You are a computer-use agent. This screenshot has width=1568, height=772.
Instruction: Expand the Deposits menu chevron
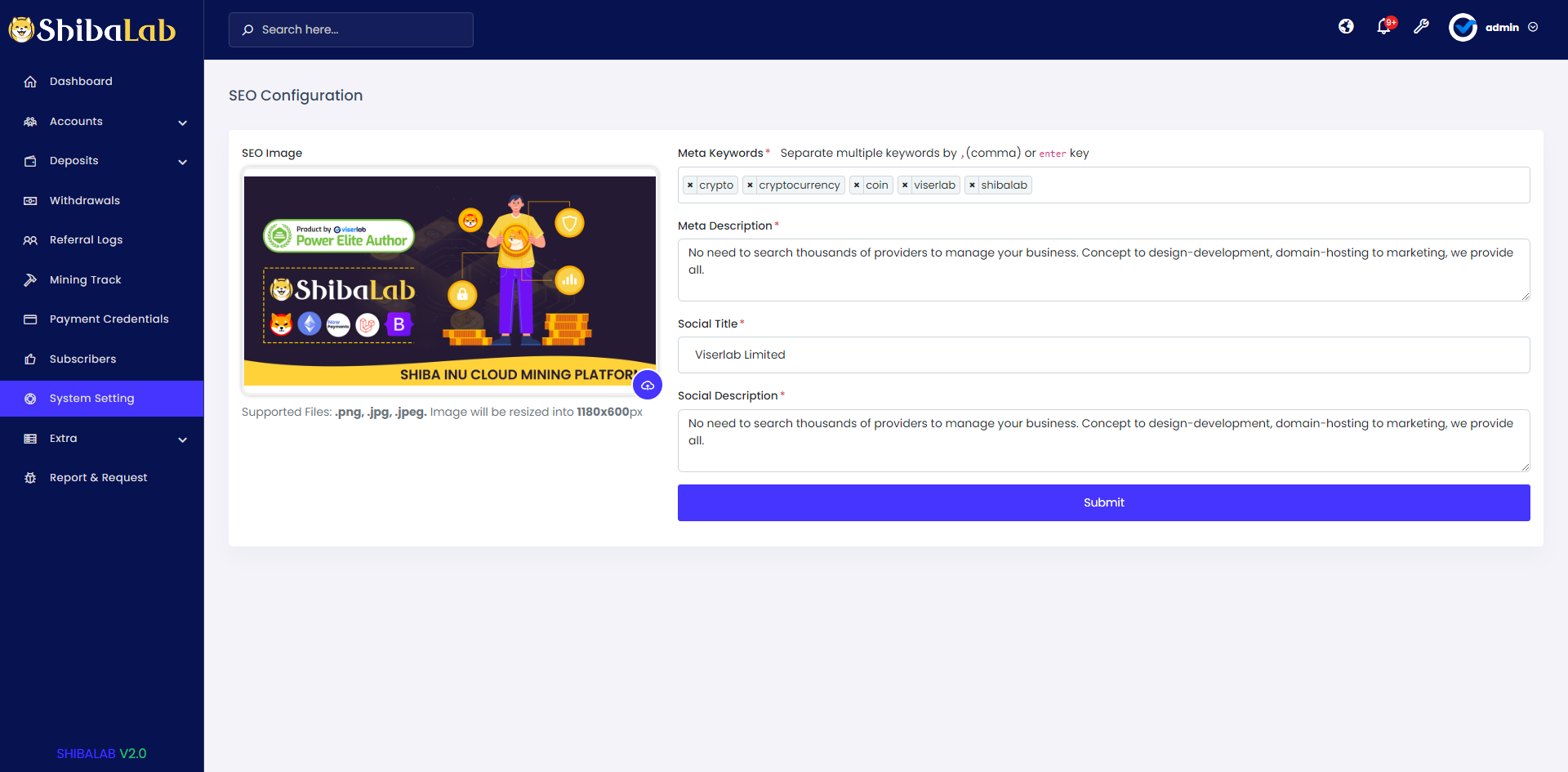pyautogui.click(x=183, y=162)
